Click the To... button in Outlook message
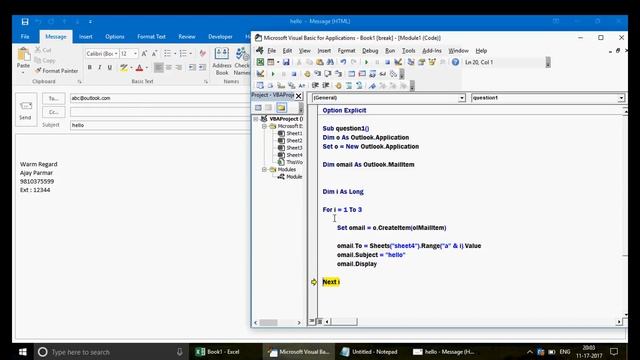 pos(53,98)
